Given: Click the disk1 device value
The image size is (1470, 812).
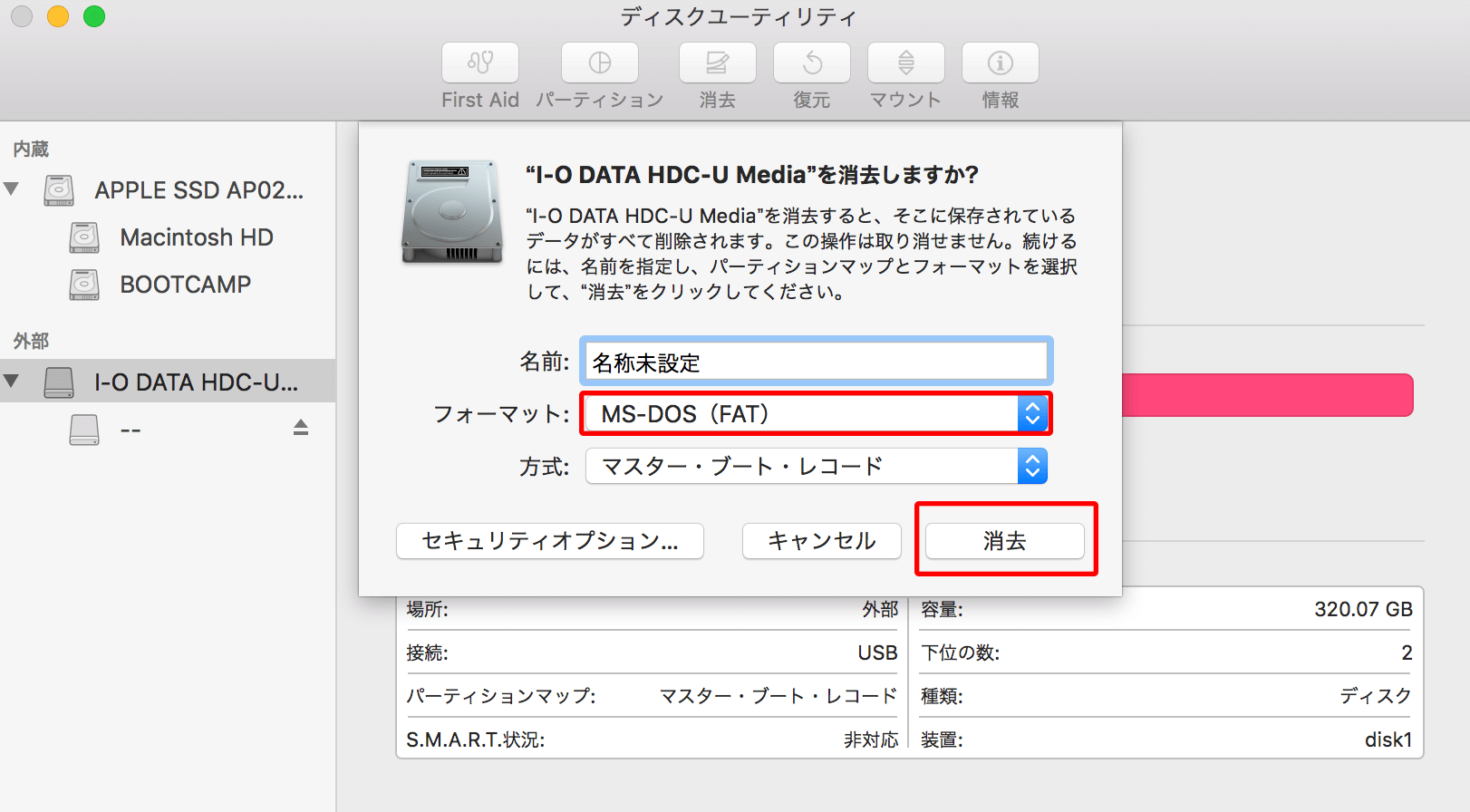Looking at the screenshot, I should click(x=1388, y=739).
